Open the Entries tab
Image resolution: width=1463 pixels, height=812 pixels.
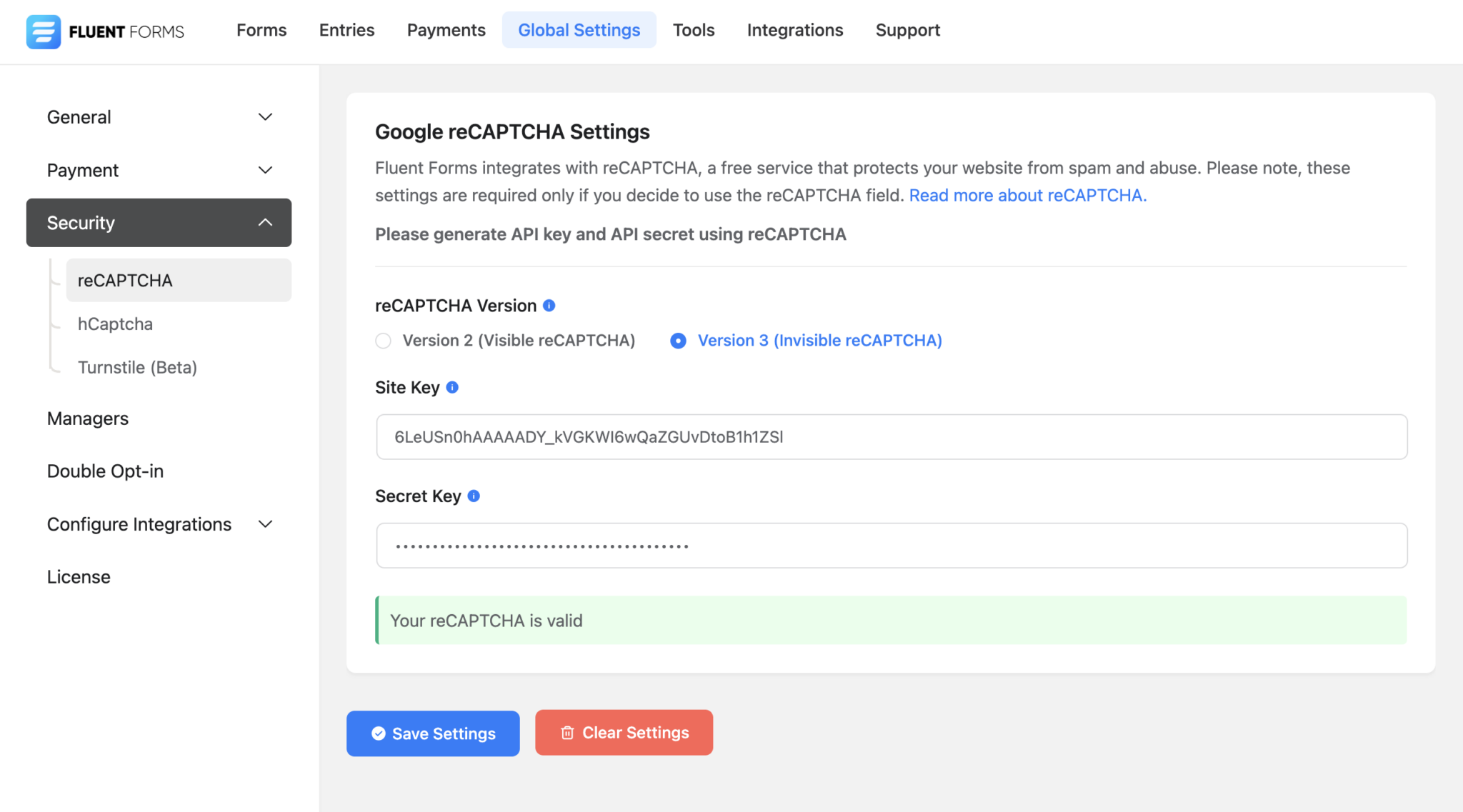(x=346, y=30)
